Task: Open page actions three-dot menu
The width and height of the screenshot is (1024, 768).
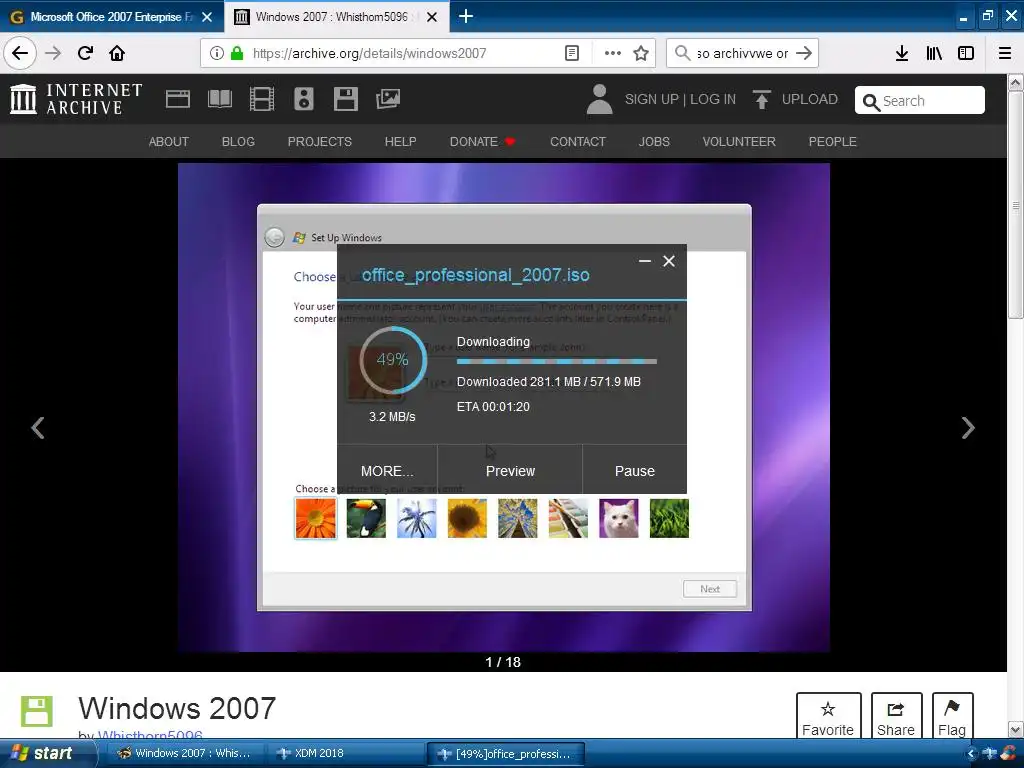Action: [x=613, y=54]
